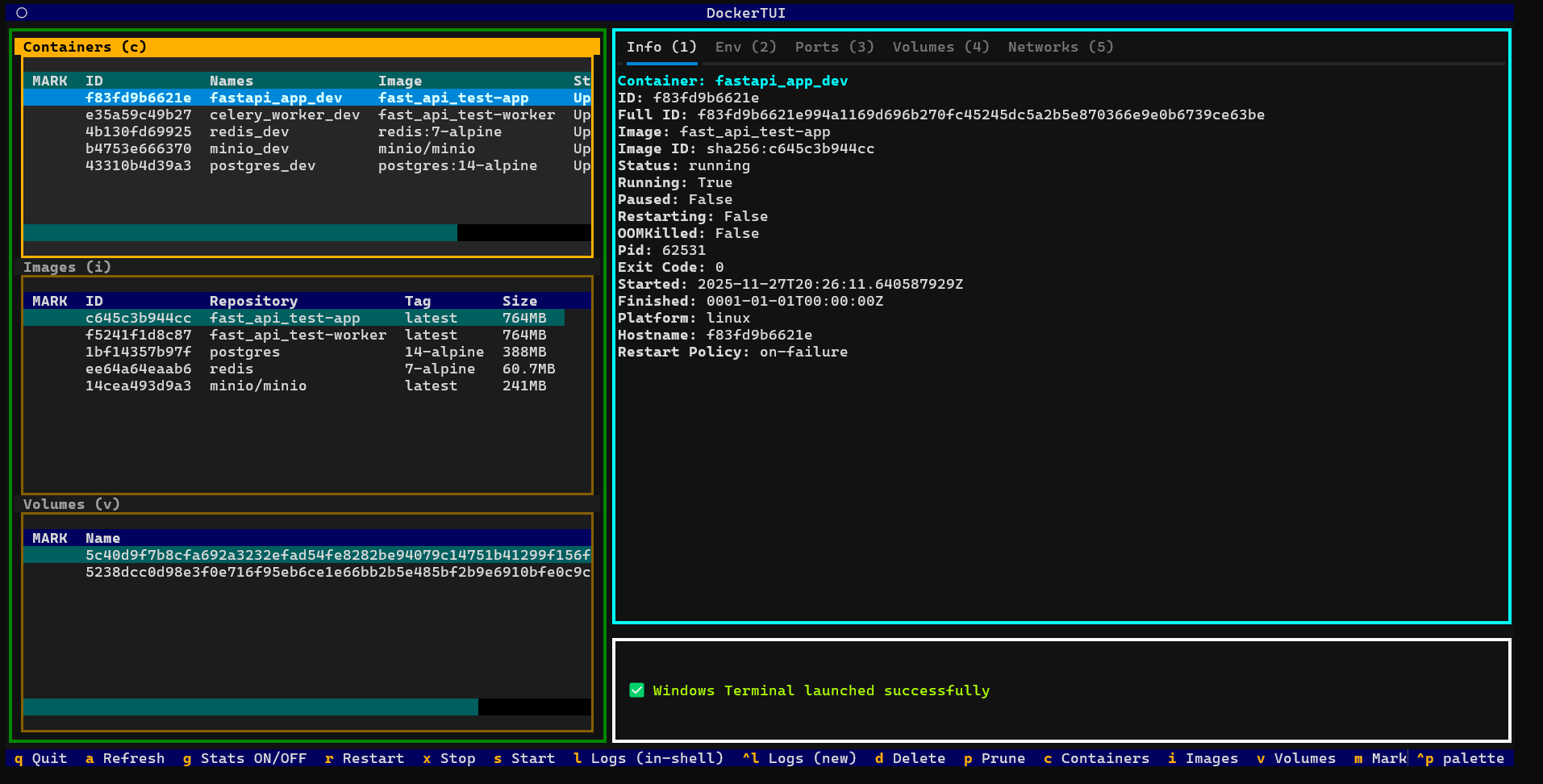1543x784 pixels.
Task: Click the Volumes (v) panel title
Action: click(71, 504)
